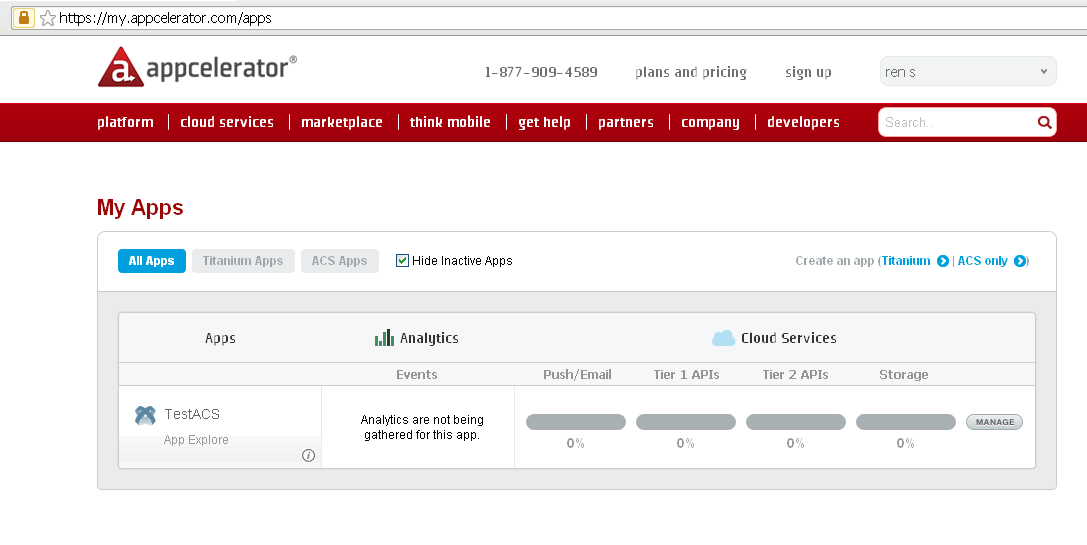Click the MANAGE button for TestACS
The width and height of the screenshot is (1087, 545).
pos(994,422)
